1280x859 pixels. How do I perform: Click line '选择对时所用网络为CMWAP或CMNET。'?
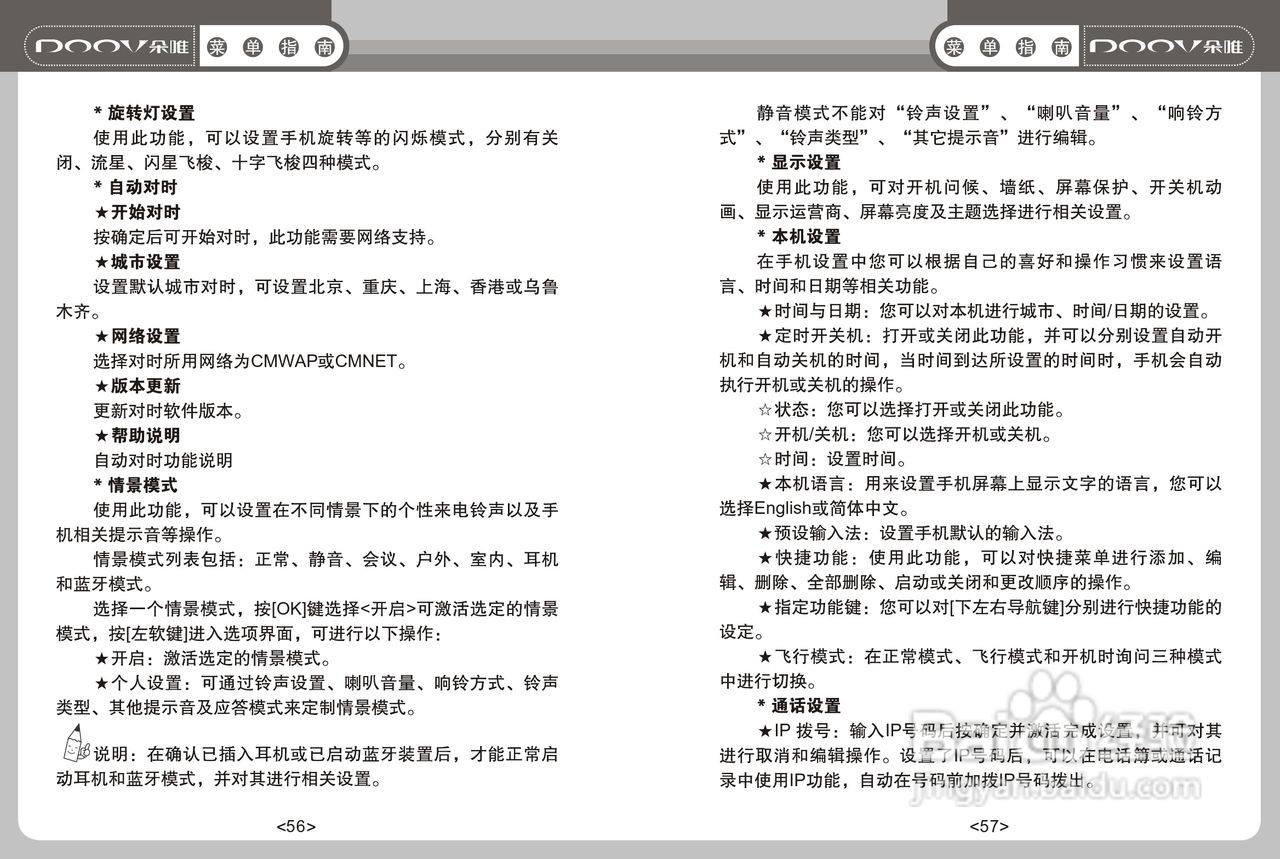coord(251,361)
